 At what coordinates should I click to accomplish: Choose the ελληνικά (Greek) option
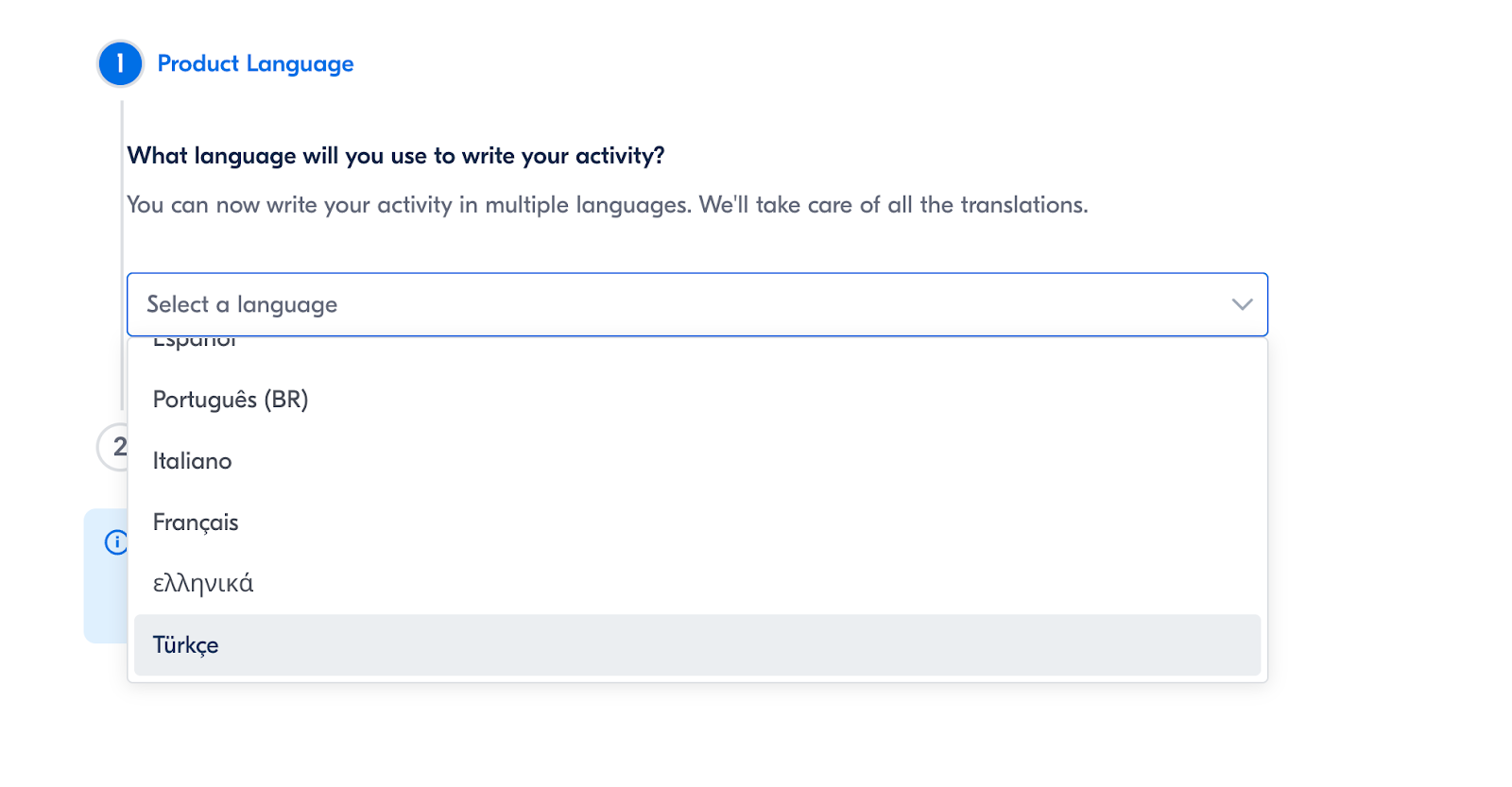pos(203,584)
